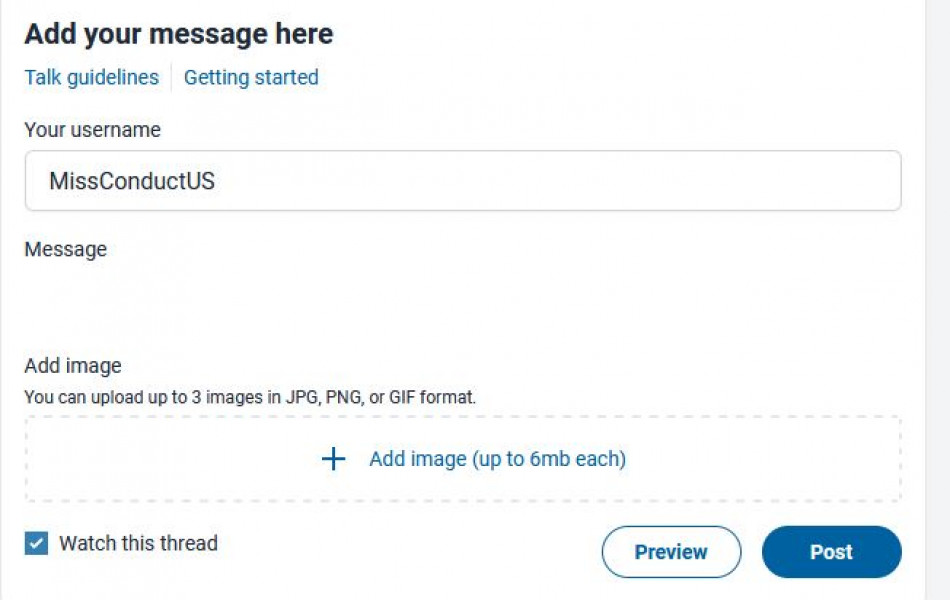Screen dimensions: 950x600
Task: Submit the message with the Post button
Action: pos(831,552)
